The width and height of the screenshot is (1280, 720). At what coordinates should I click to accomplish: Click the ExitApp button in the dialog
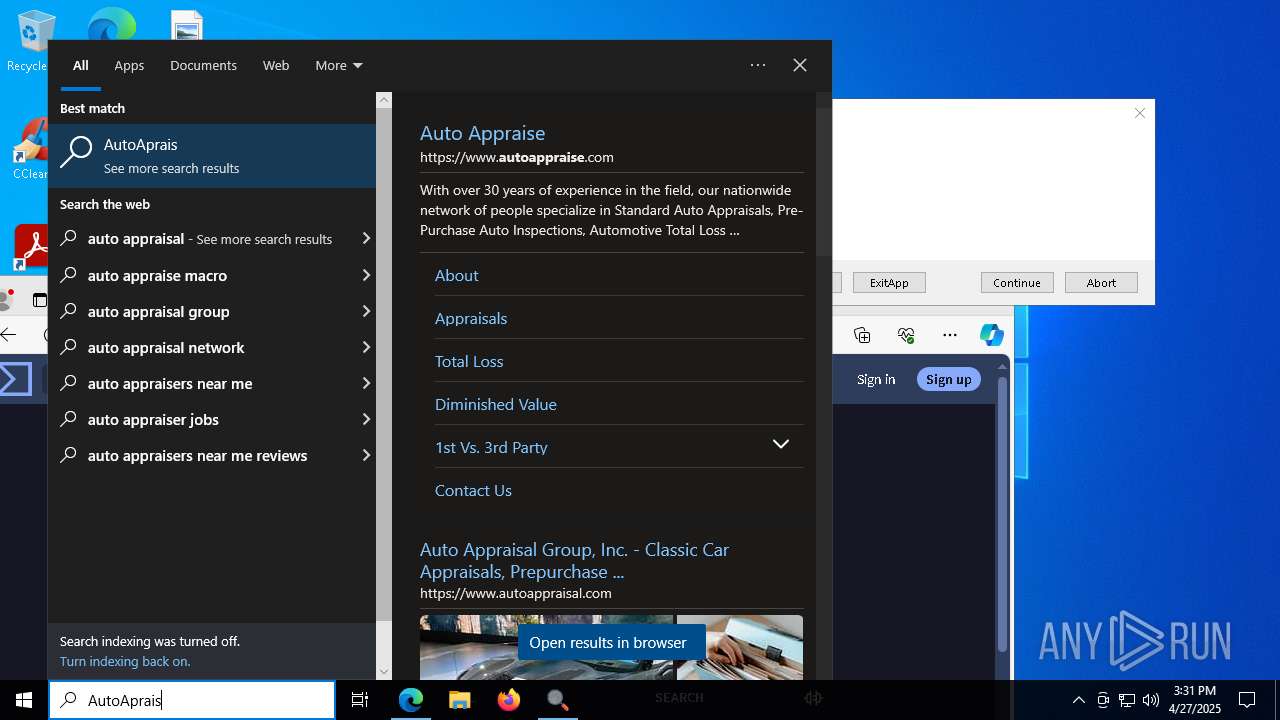pos(889,283)
